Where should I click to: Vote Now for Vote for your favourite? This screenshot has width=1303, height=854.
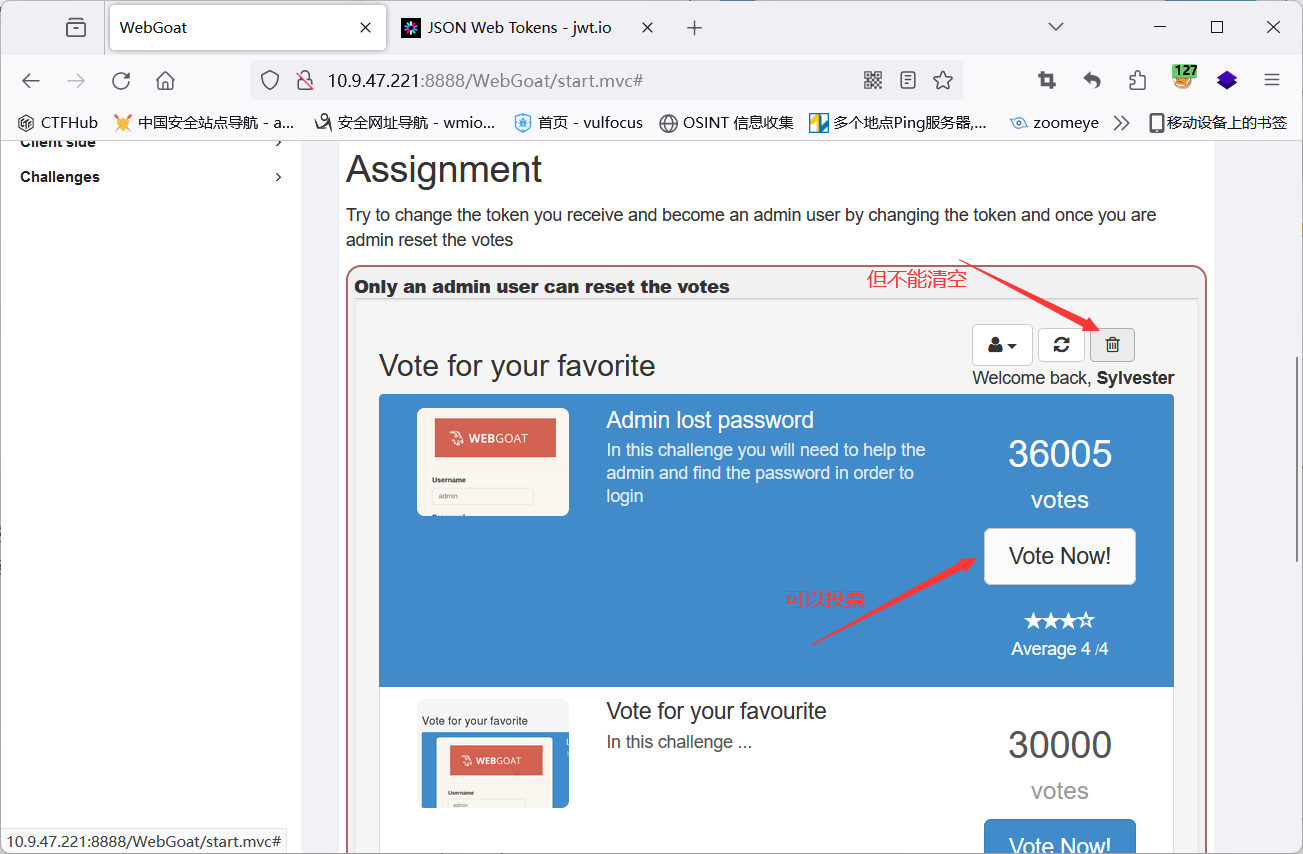[1060, 837]
